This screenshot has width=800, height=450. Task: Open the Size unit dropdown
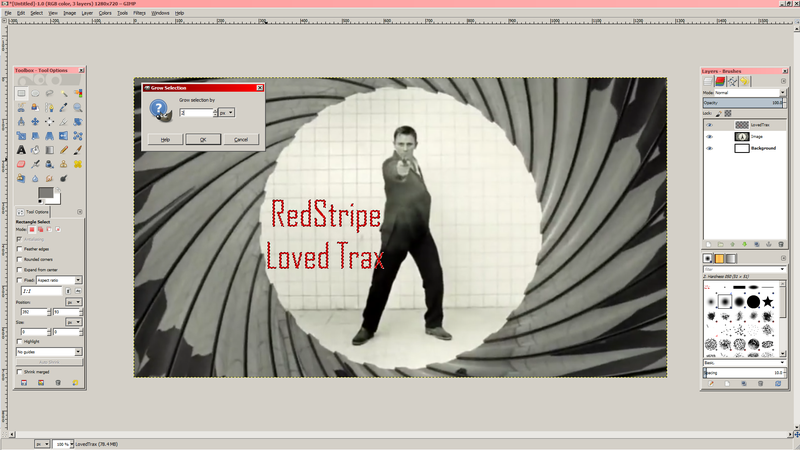tap(73, 322)
